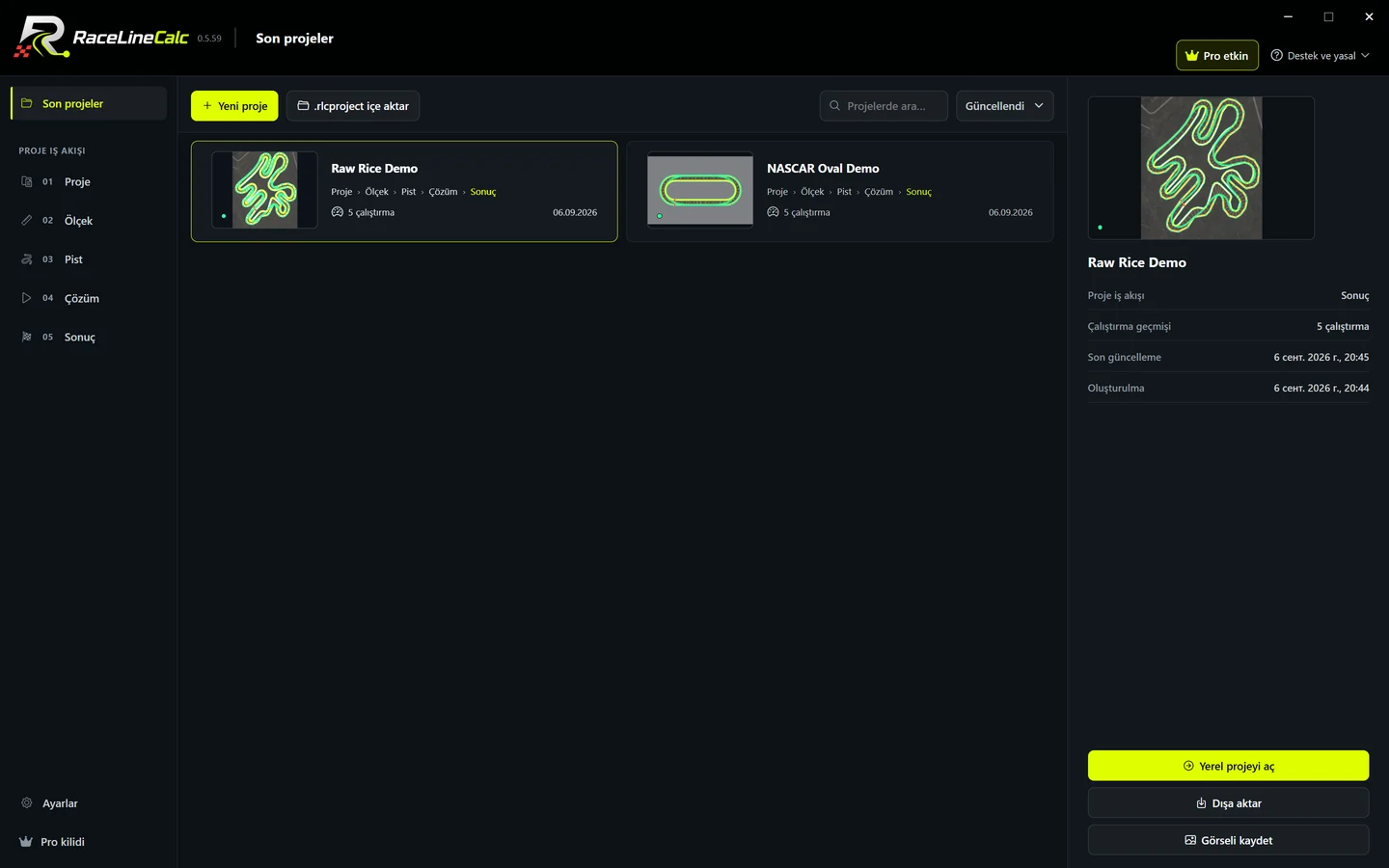Viewport: 1389px width, 868px height.
Task: Click the RaceLineCalc logo icon
Action: (41, 38)
